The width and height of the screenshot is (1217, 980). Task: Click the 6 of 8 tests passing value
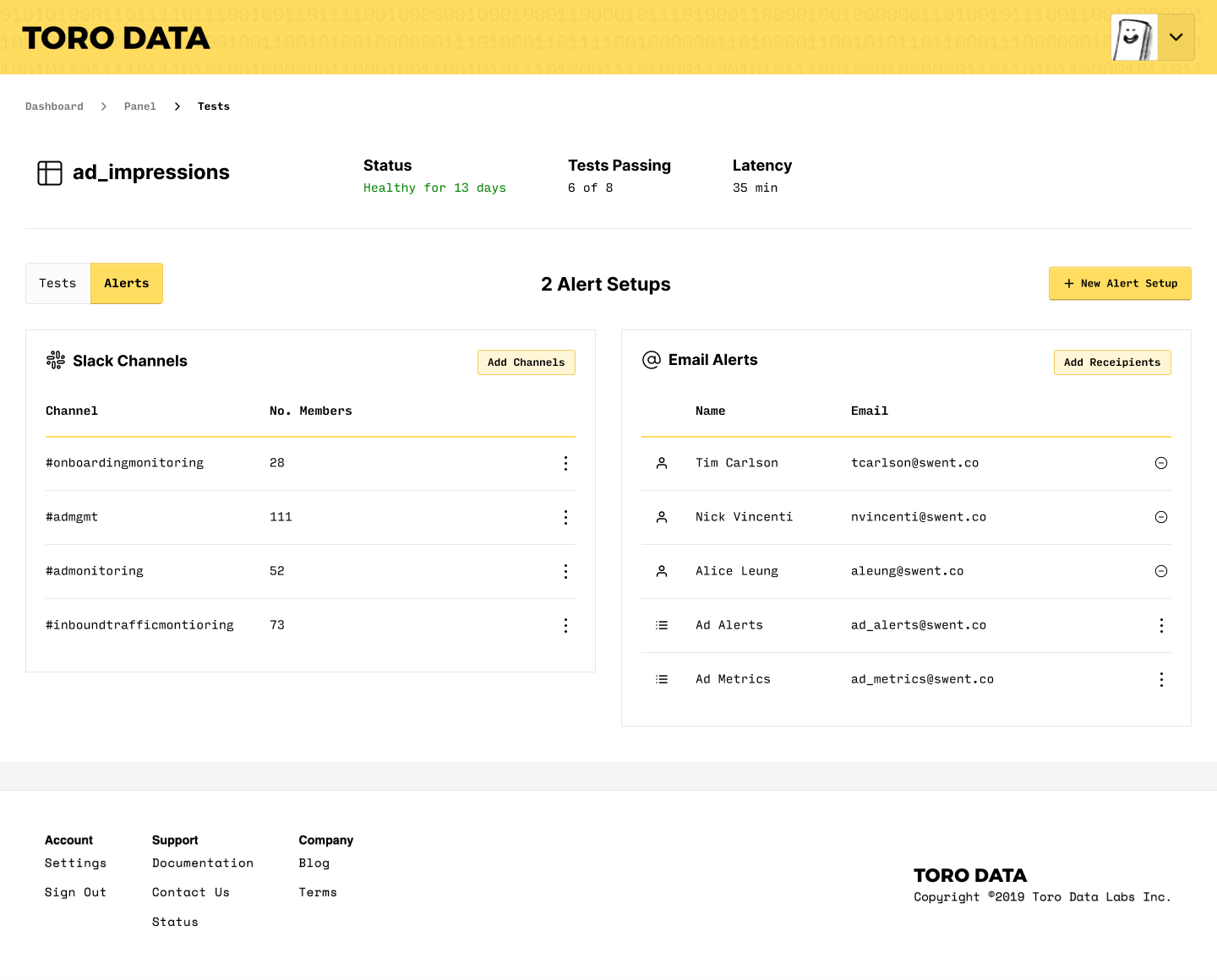click(591, 188)
